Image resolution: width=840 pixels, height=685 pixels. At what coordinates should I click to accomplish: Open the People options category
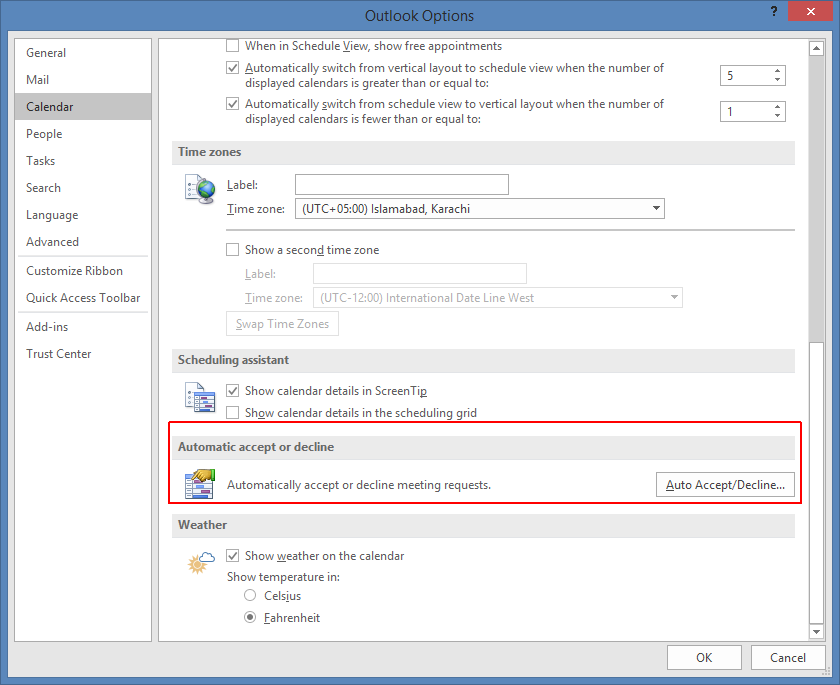[83, 133]
